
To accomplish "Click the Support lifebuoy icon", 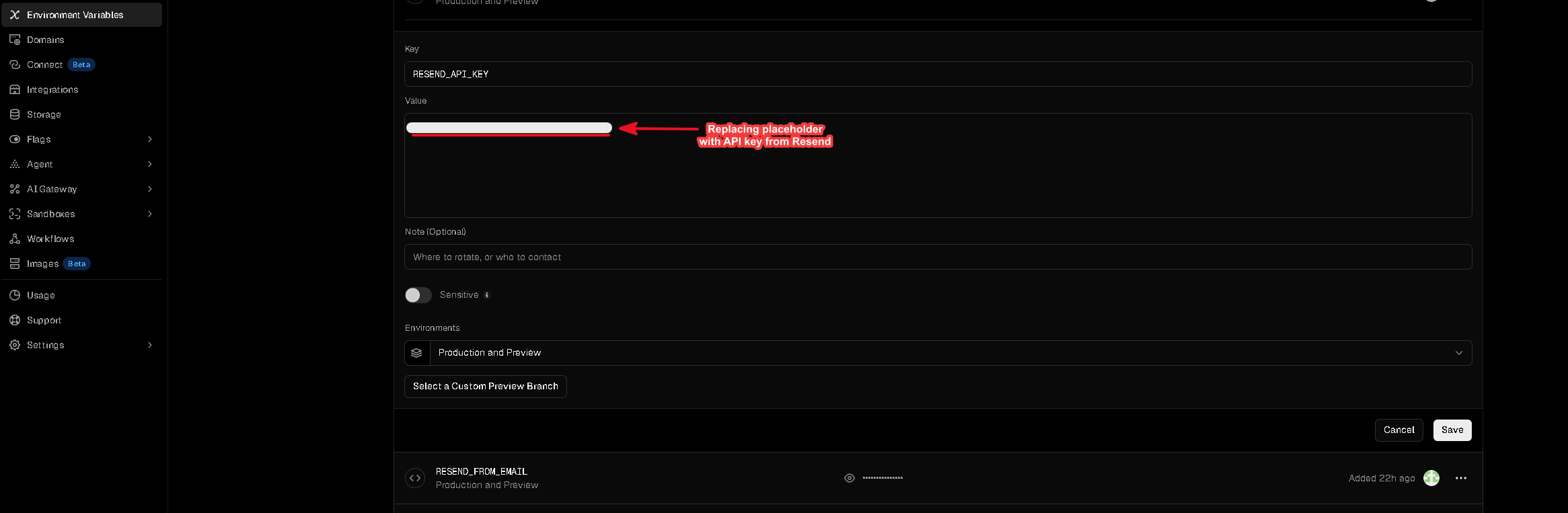I will coord(15,320).
